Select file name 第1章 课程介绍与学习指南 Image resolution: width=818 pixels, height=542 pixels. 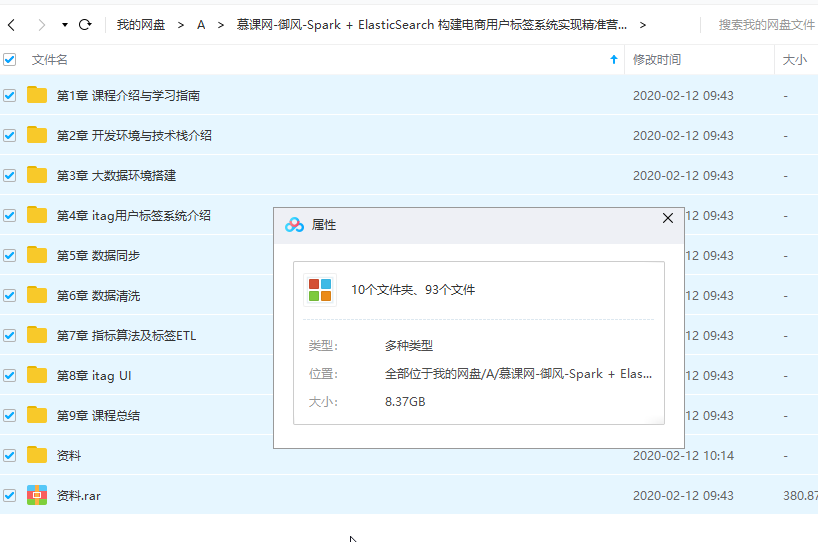[128, 95]
